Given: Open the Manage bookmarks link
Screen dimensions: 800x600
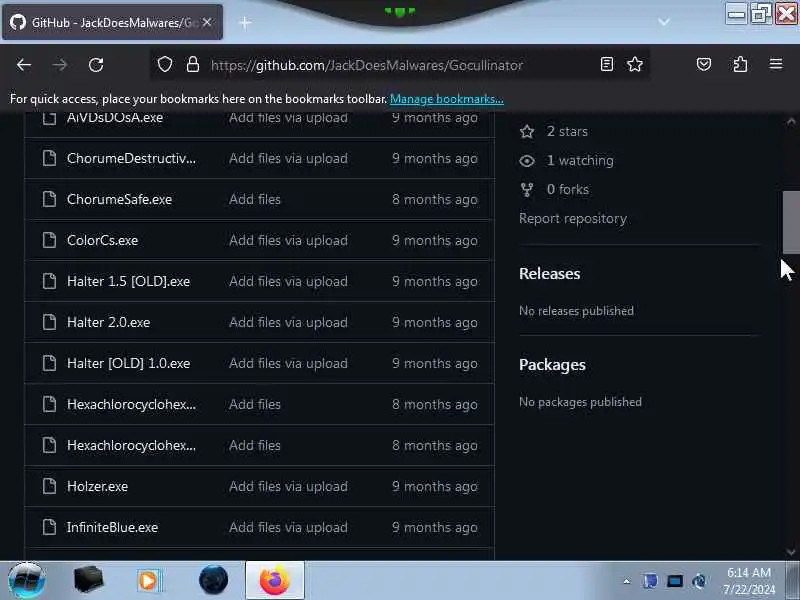Looking at the screenshot, I should point(446,99).
